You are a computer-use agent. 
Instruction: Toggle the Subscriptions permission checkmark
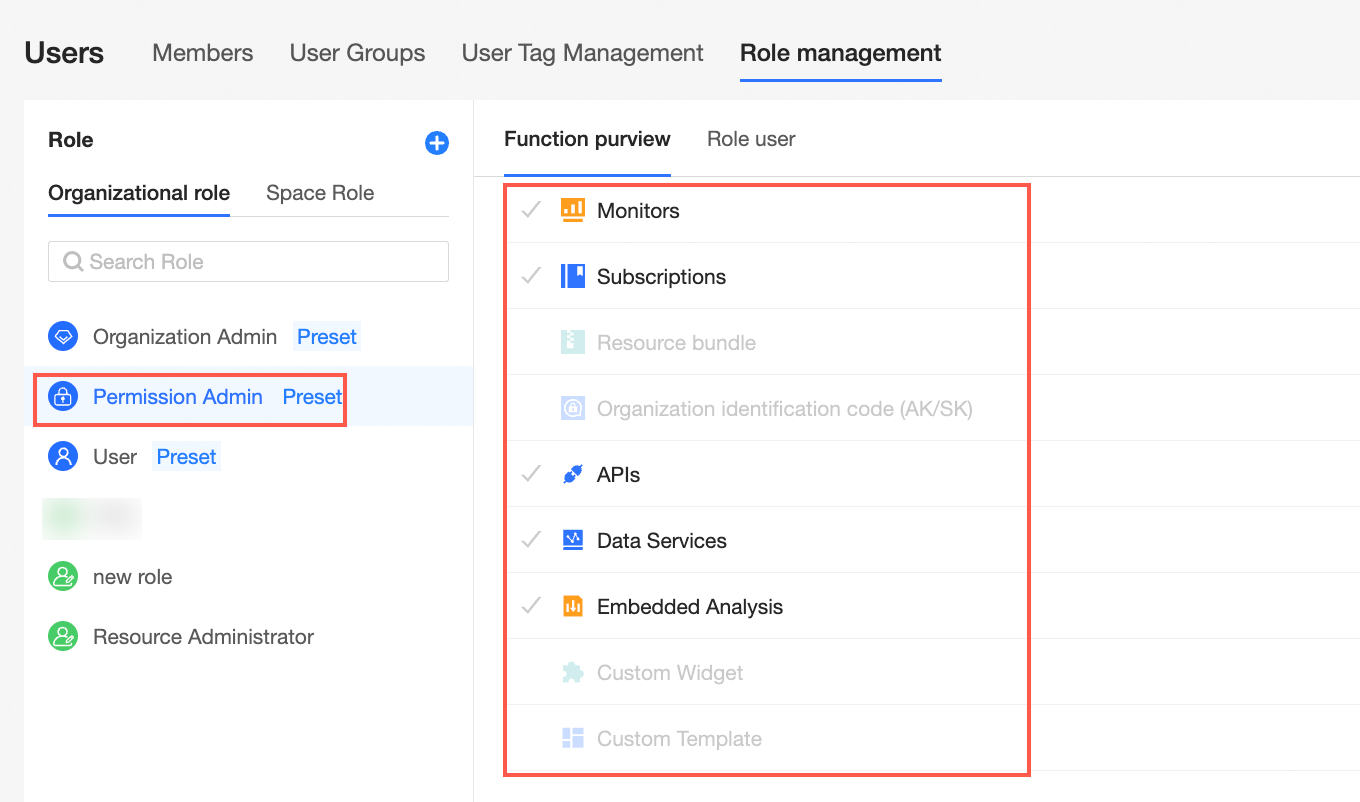point(531,276)
